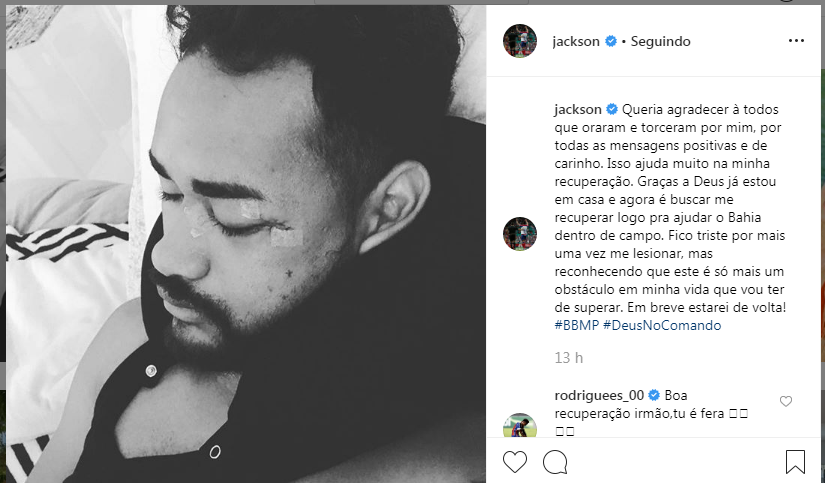Open rodriguees_00 username link

tap(599, 395)
